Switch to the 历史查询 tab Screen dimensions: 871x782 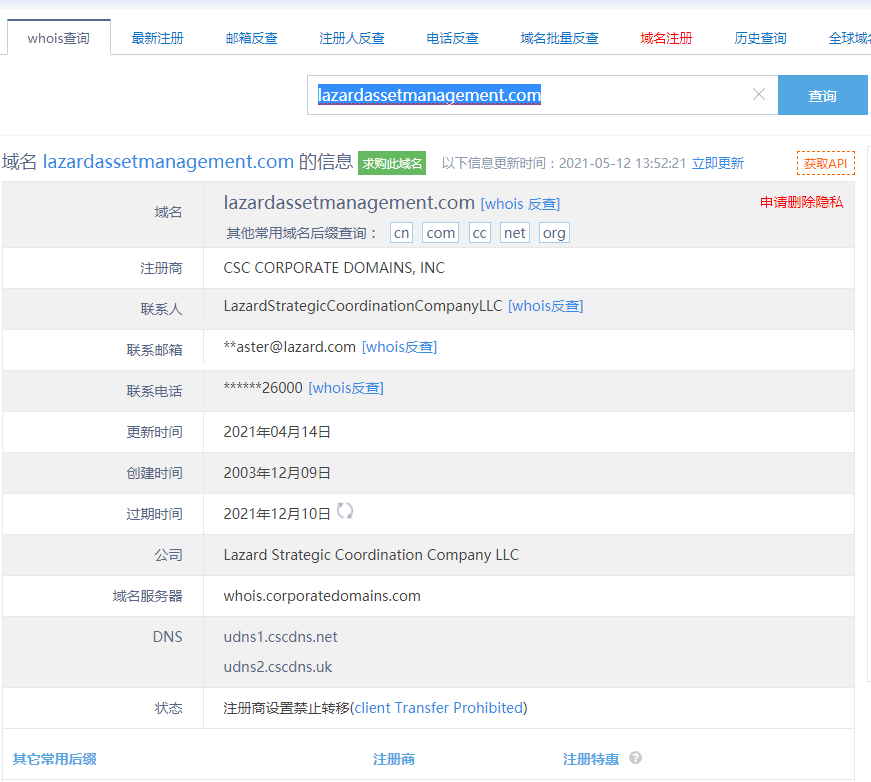click(760, 38)
